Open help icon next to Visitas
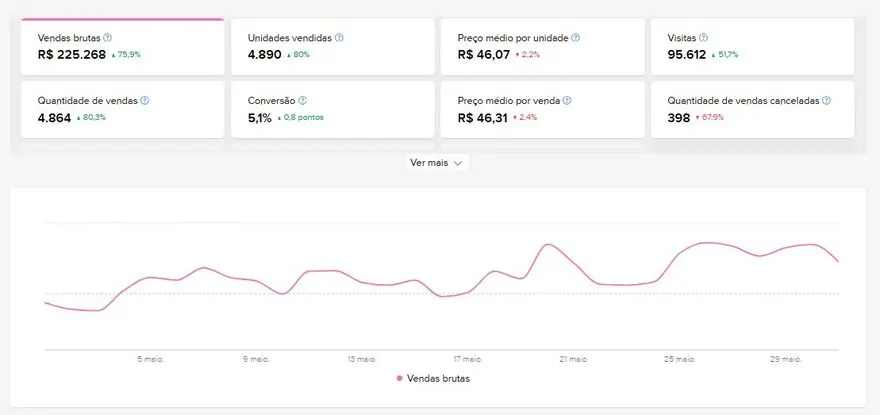The image size is (880, 415). tap(703, 38)
